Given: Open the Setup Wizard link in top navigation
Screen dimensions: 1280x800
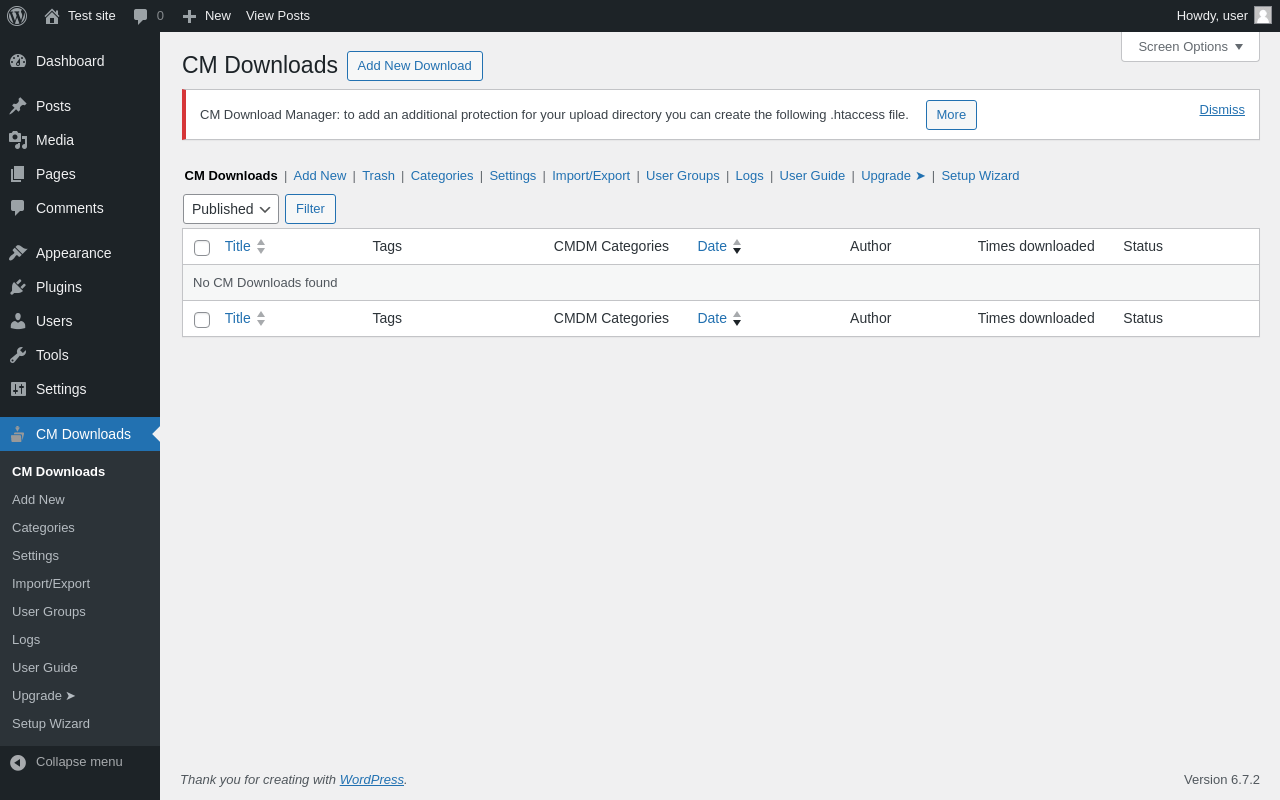Looking at the screenshot, I should pyautogui.click(x=980, y=176).
